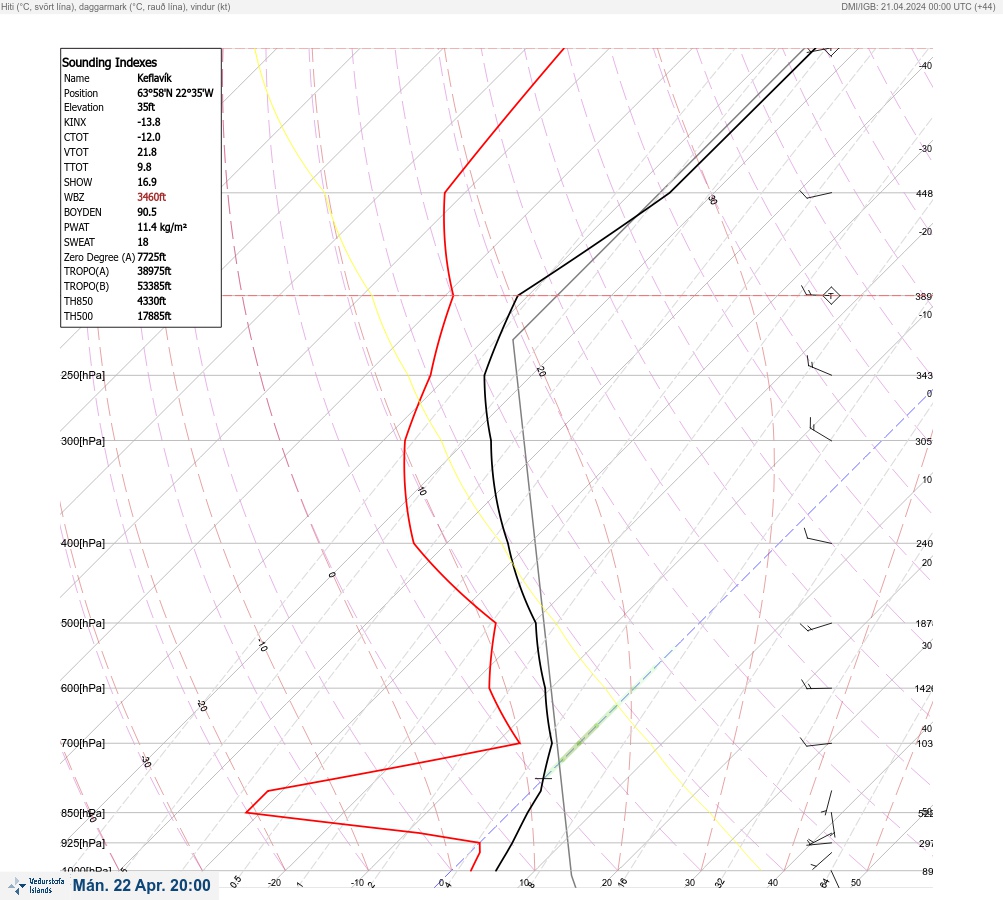The height and width of the screenshot is (900, 1003).
Task: Click the 500[hPa] pressure label
Action: [83, 623]
